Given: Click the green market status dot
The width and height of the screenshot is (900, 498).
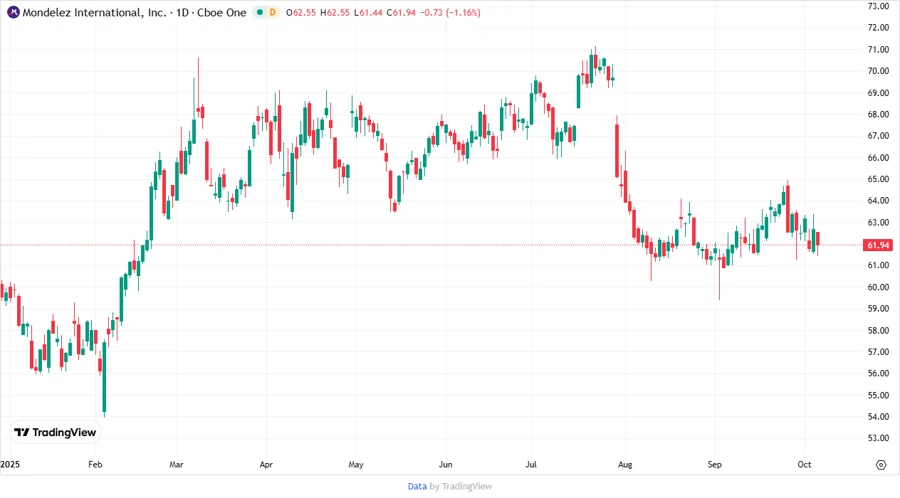Looking at the screenshot, I should (259, 12).
